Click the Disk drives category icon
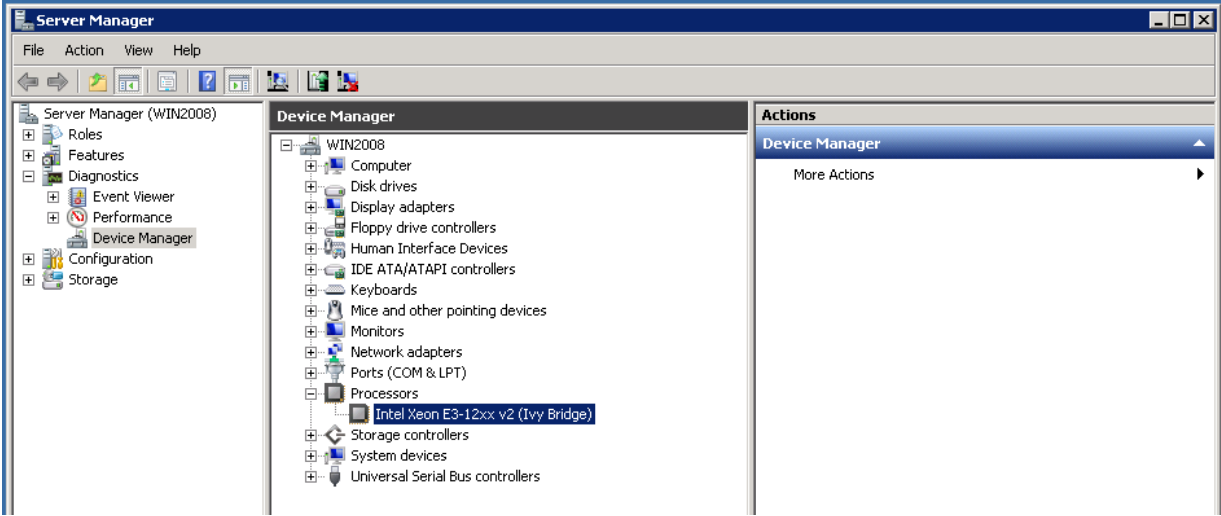1221x516 pixels. 335,186
